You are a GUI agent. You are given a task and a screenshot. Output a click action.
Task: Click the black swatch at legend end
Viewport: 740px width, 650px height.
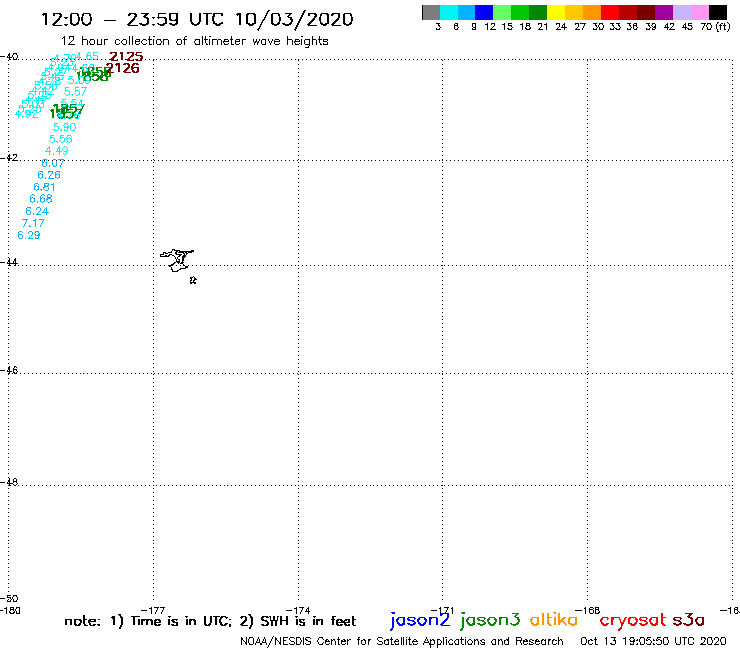pos(717,12)
